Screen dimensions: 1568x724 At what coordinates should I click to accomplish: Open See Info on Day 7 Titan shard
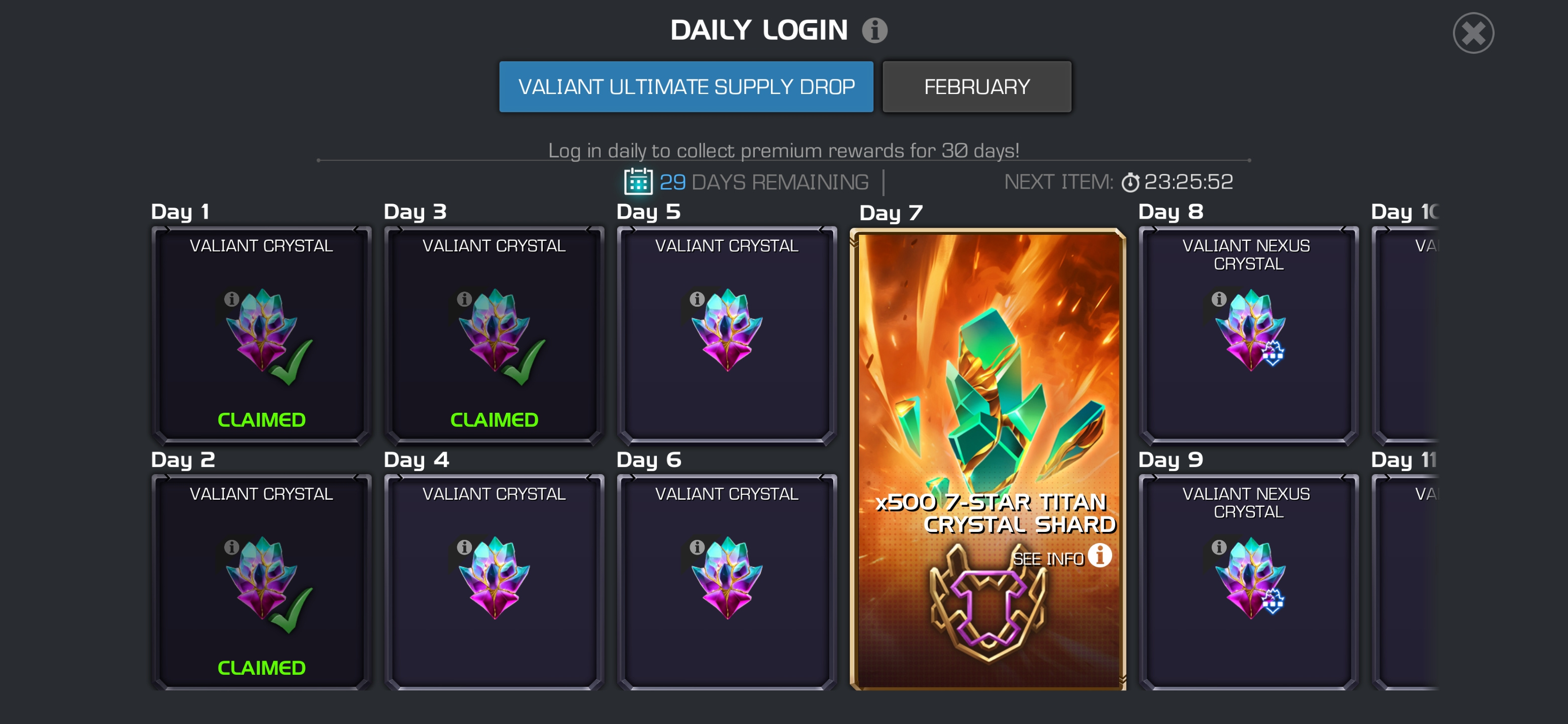tap(1061, 557)
